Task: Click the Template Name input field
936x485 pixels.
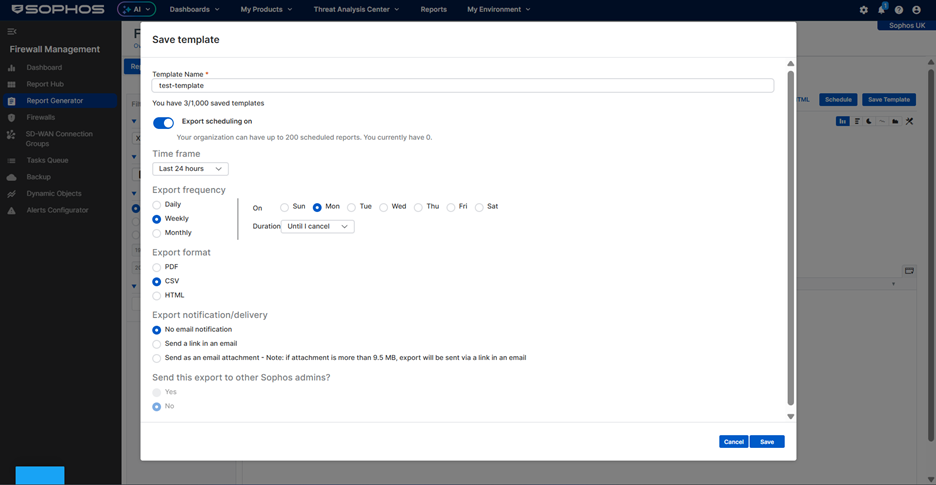Action: 463,86
